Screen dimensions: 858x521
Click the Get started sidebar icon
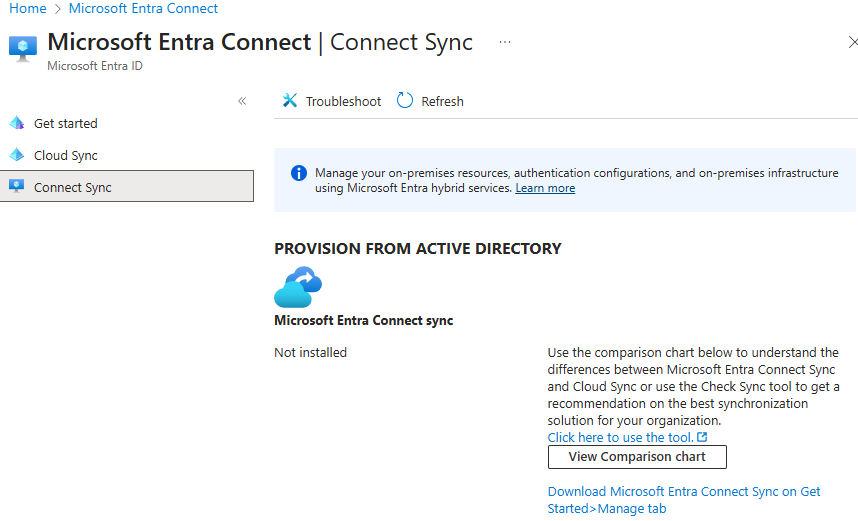pyautogui.click(x=17, y=123)
